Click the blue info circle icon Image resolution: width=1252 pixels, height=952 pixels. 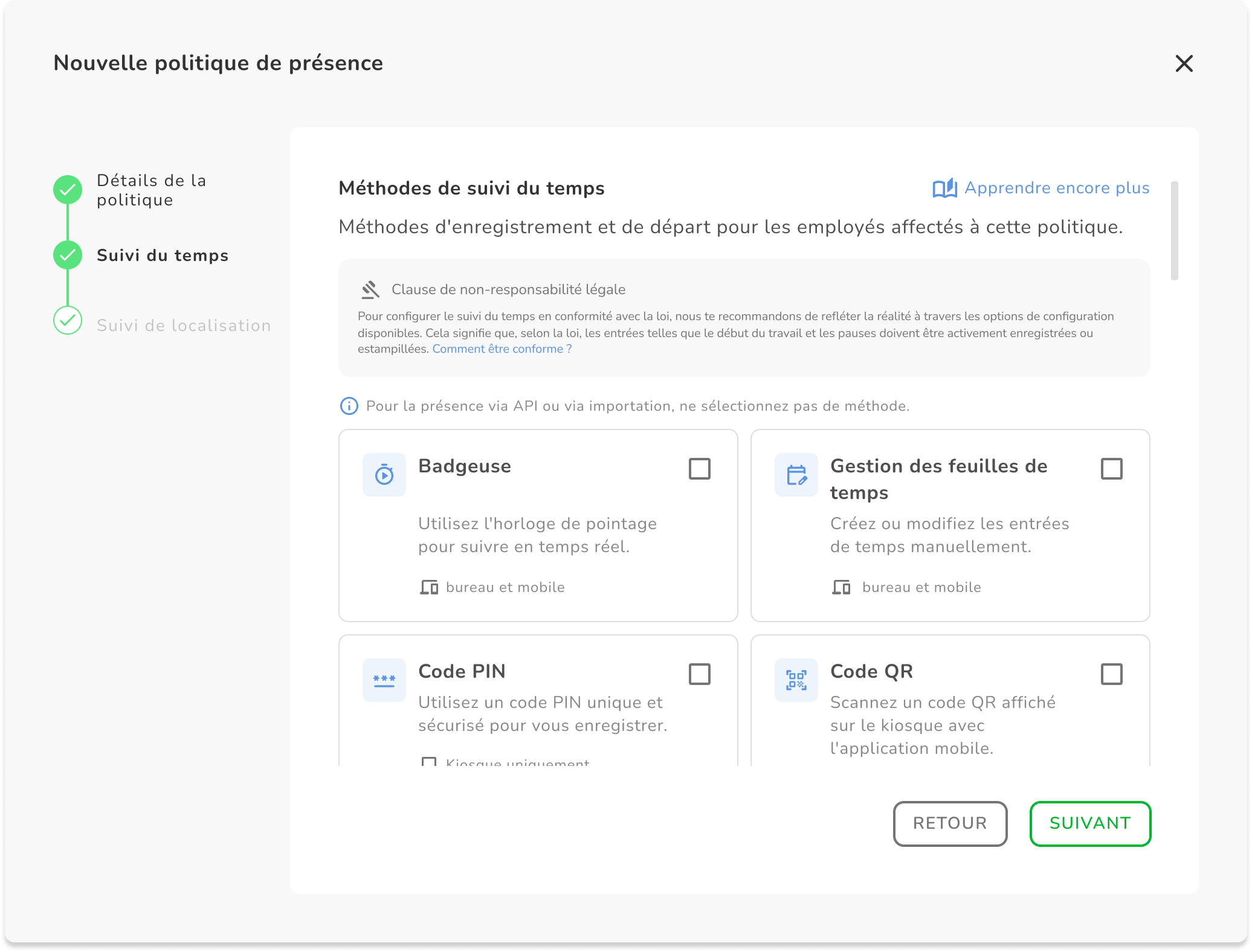click(x=349, y=406)
